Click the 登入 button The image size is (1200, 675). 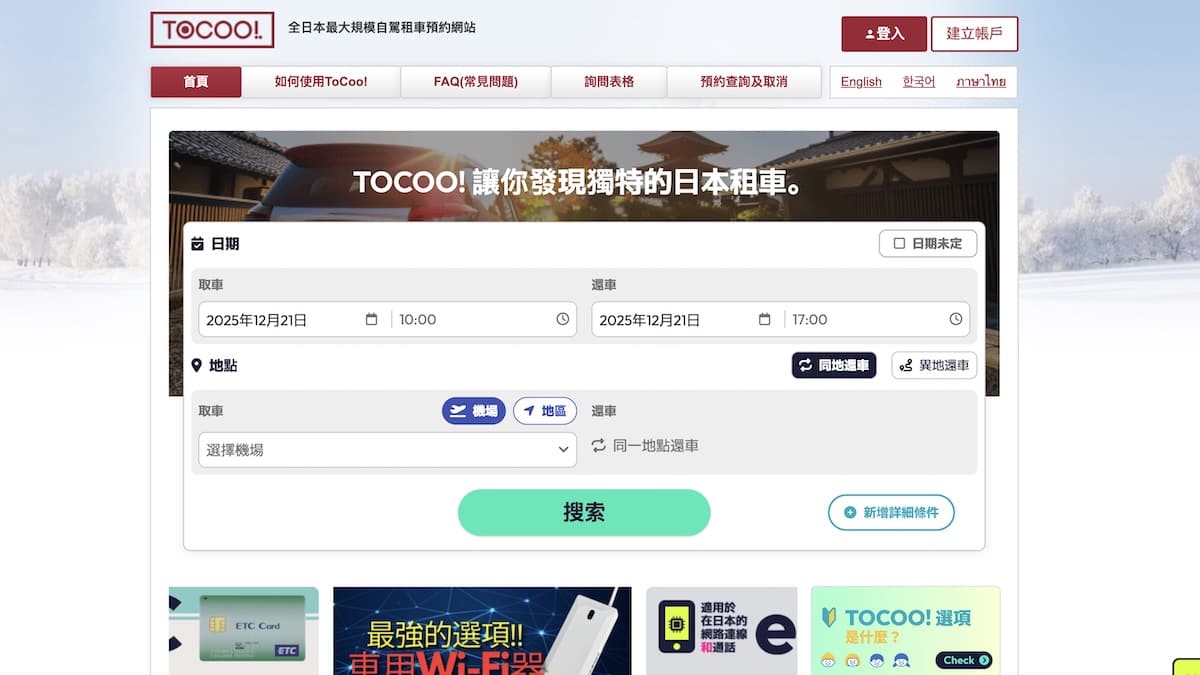[x=884, y=34]
